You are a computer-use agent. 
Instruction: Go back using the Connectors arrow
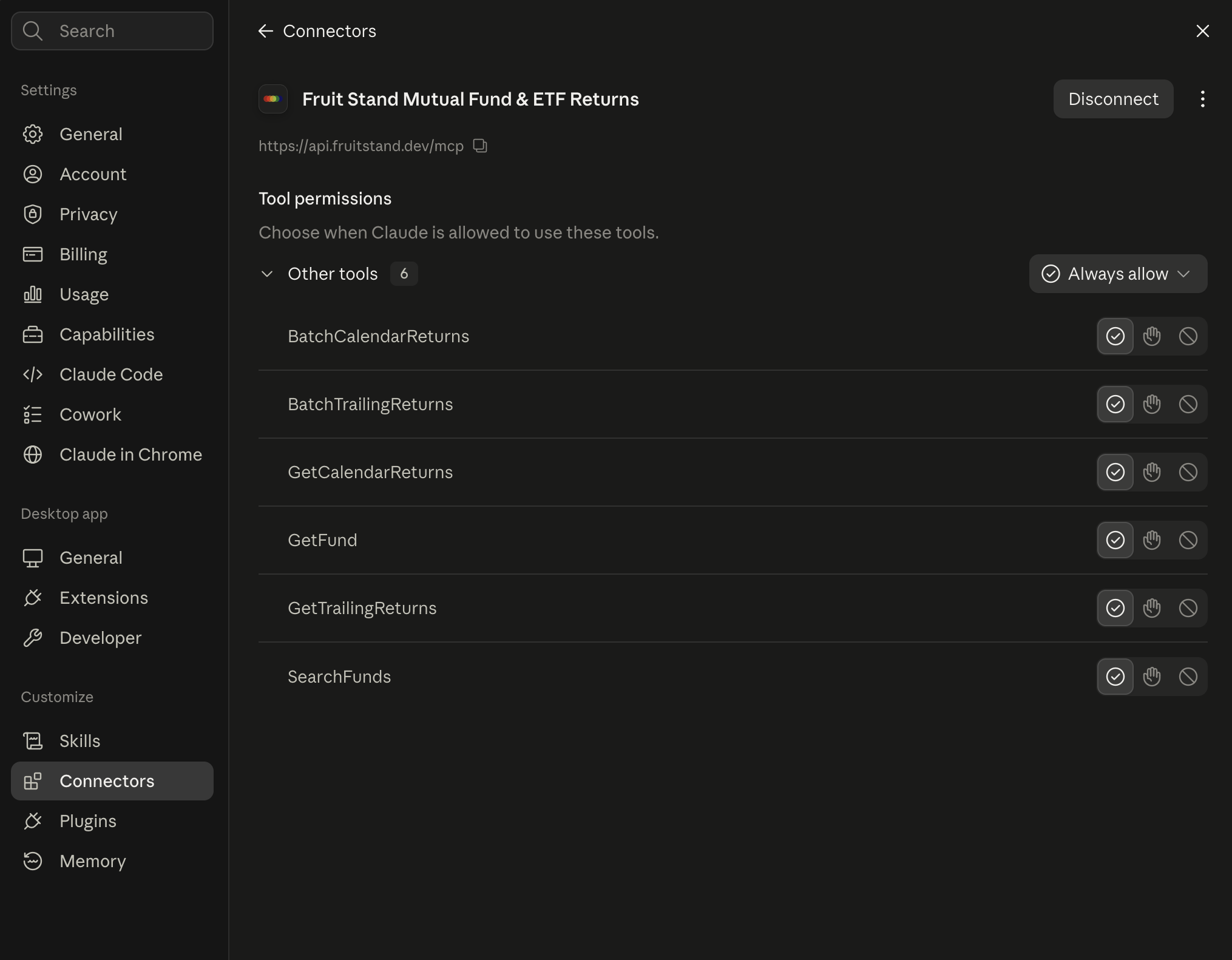(x=266, y=31)
